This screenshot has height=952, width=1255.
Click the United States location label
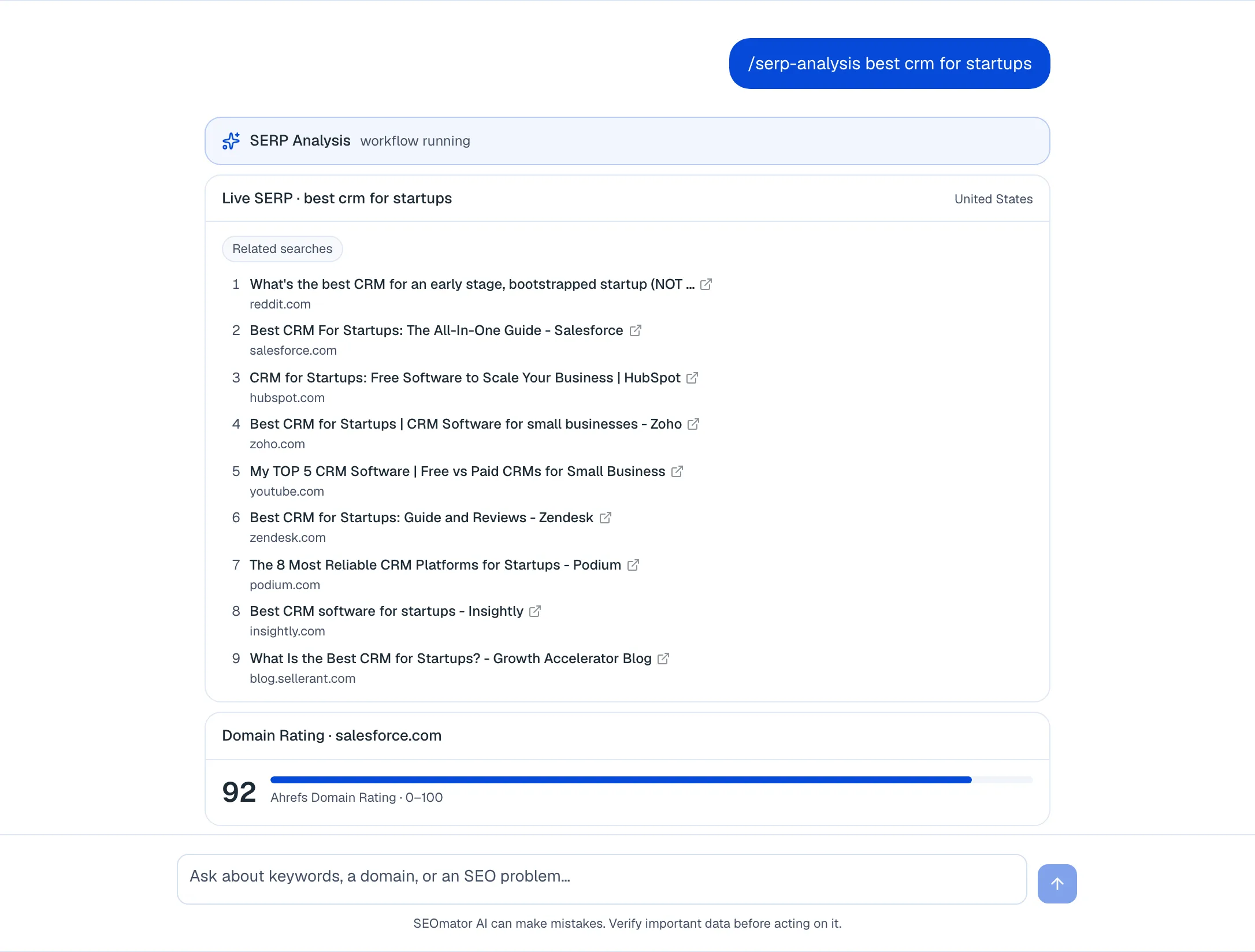click(993, 199)
